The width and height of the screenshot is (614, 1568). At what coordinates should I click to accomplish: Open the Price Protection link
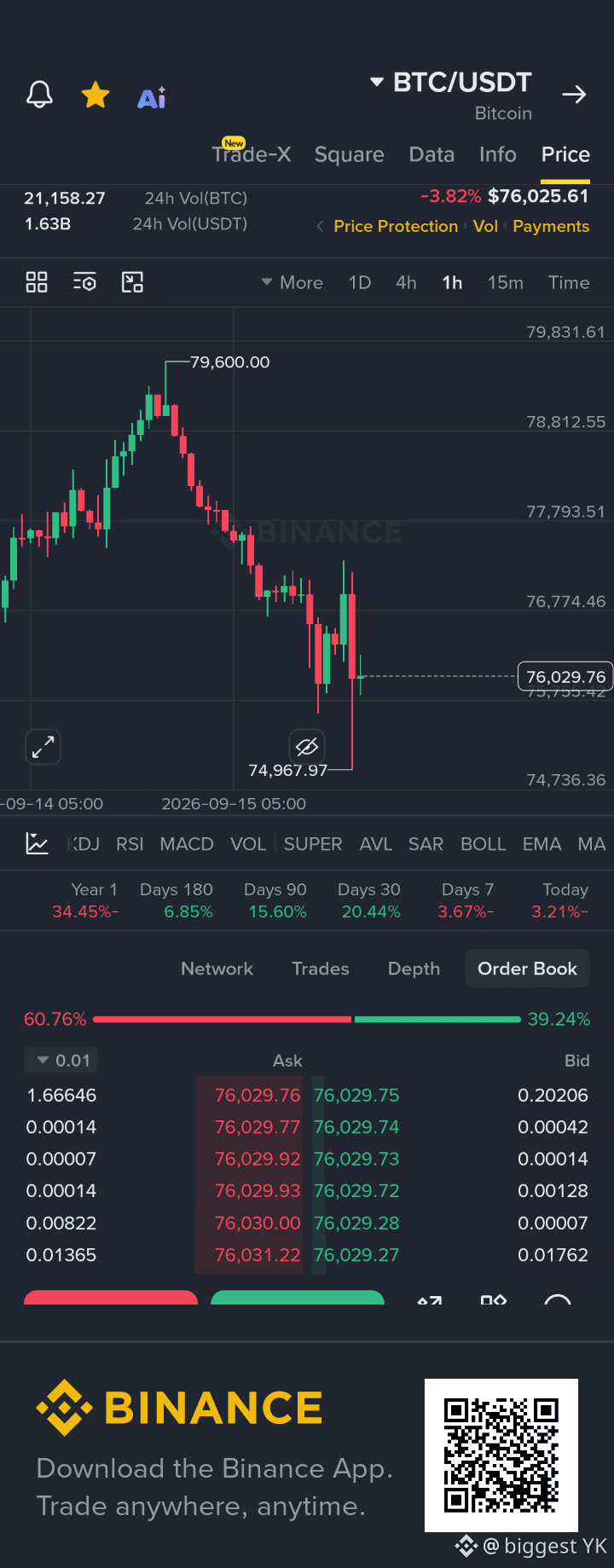click(396, 226)
